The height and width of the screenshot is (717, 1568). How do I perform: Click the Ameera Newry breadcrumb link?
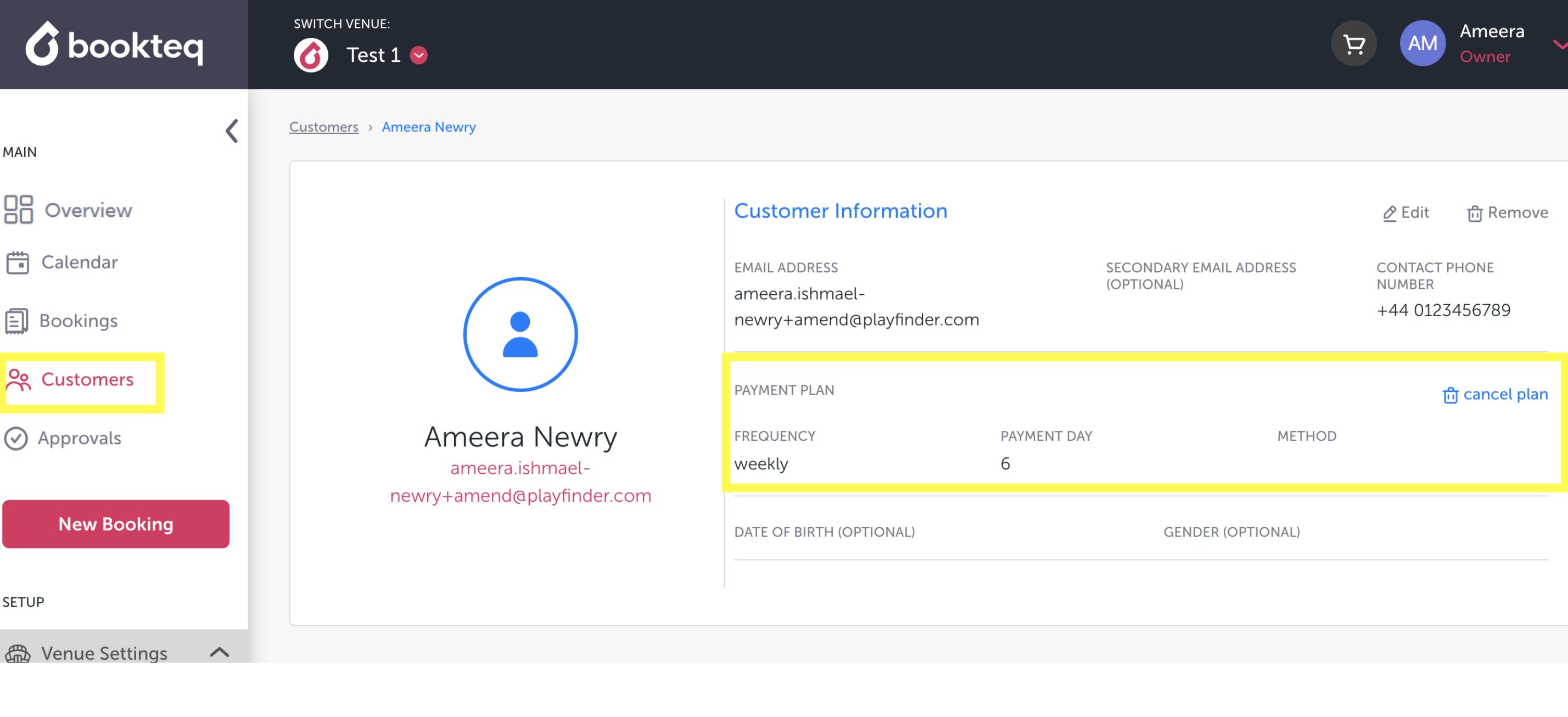[429, 127]
